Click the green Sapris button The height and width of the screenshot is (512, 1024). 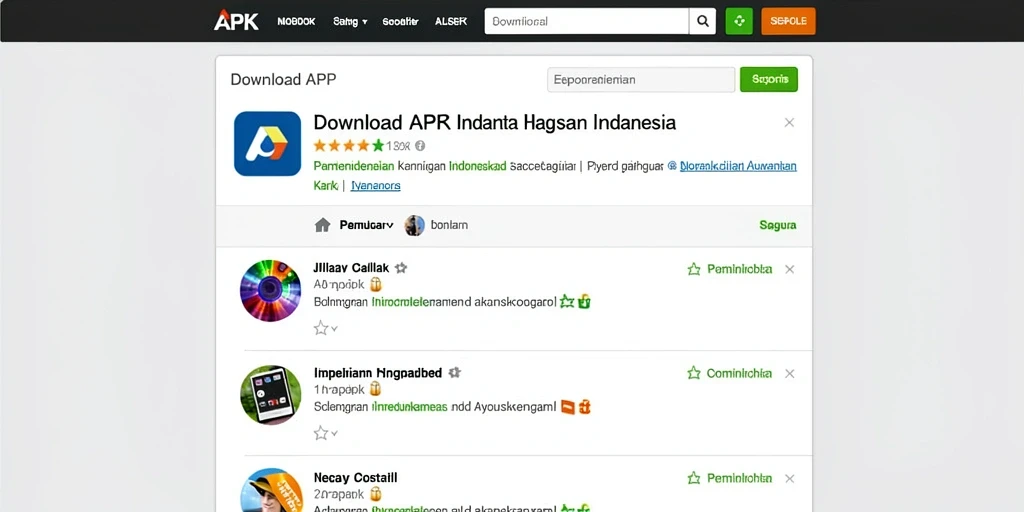[x=769, y=80]
